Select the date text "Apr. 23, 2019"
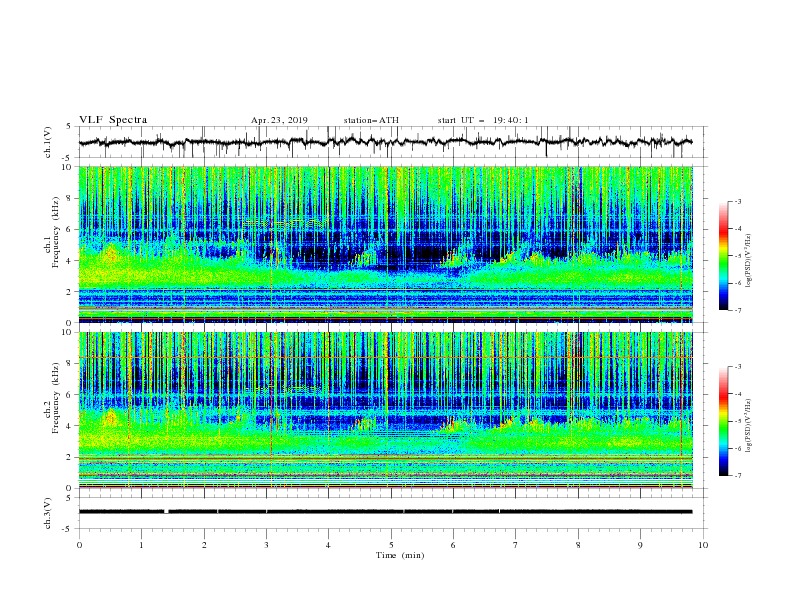The image size is (792, 612). click(x=279, y=120)
